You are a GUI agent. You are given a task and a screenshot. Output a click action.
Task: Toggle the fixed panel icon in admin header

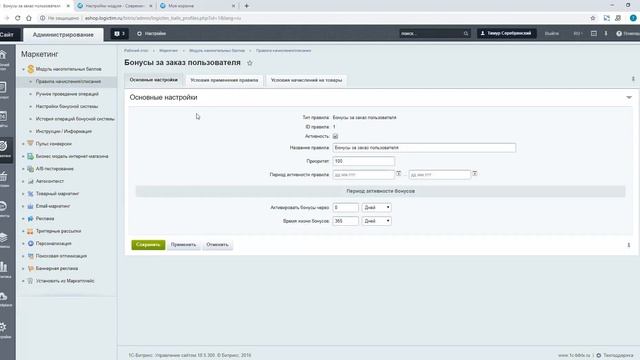[x=594, y=33]
